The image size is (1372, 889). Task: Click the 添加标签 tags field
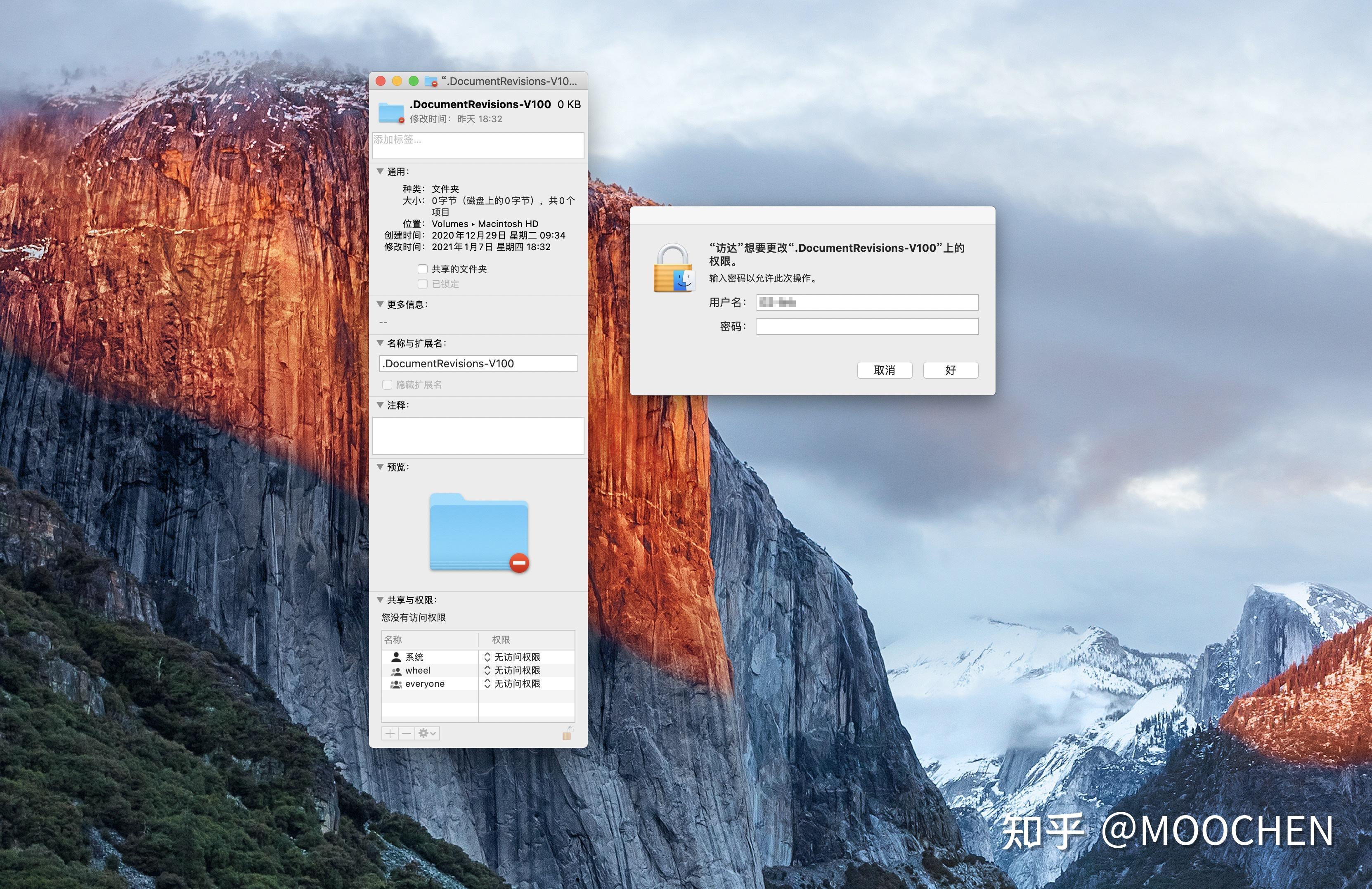click(478, 145)
